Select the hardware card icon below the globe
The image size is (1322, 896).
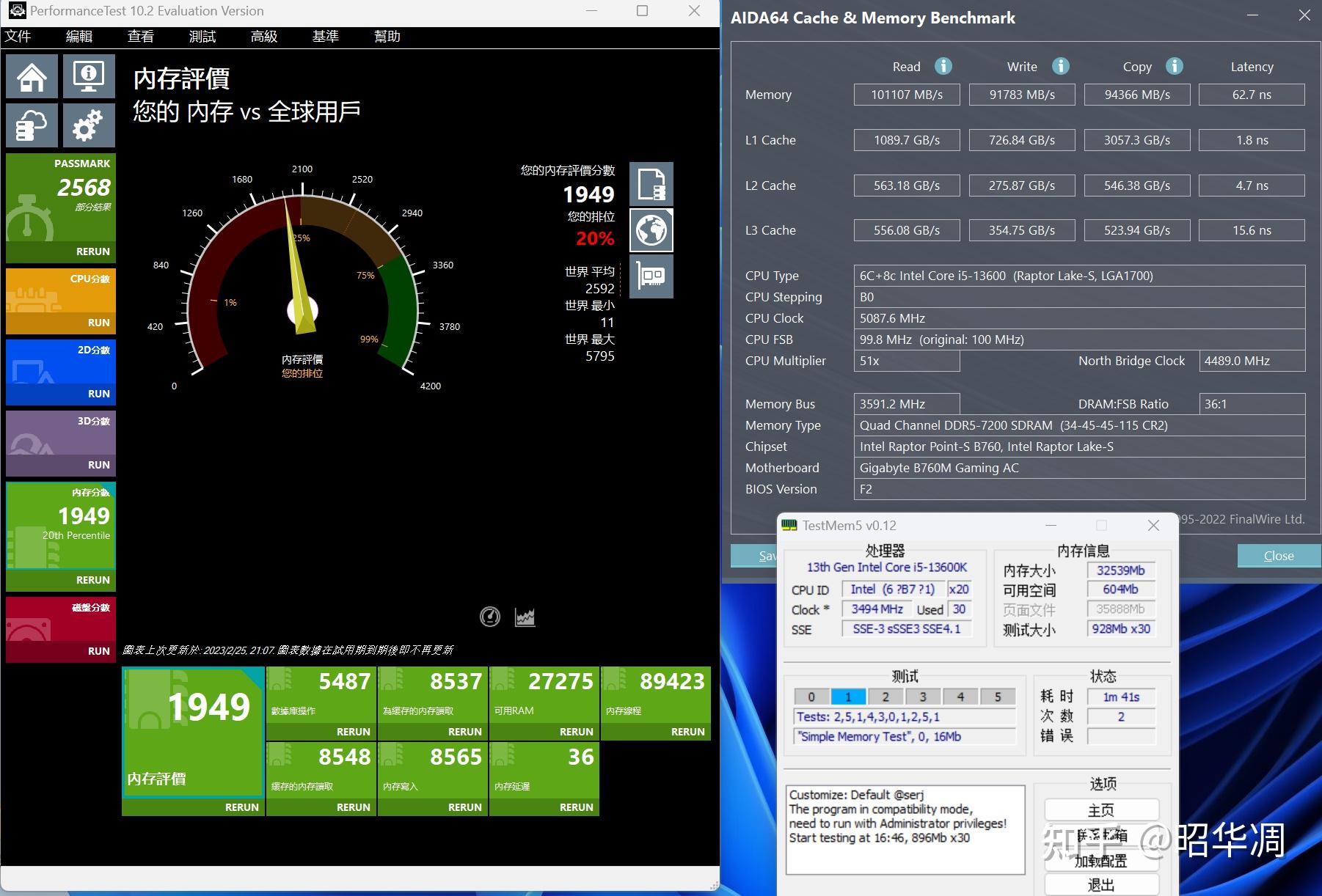(x=651, y=276)
